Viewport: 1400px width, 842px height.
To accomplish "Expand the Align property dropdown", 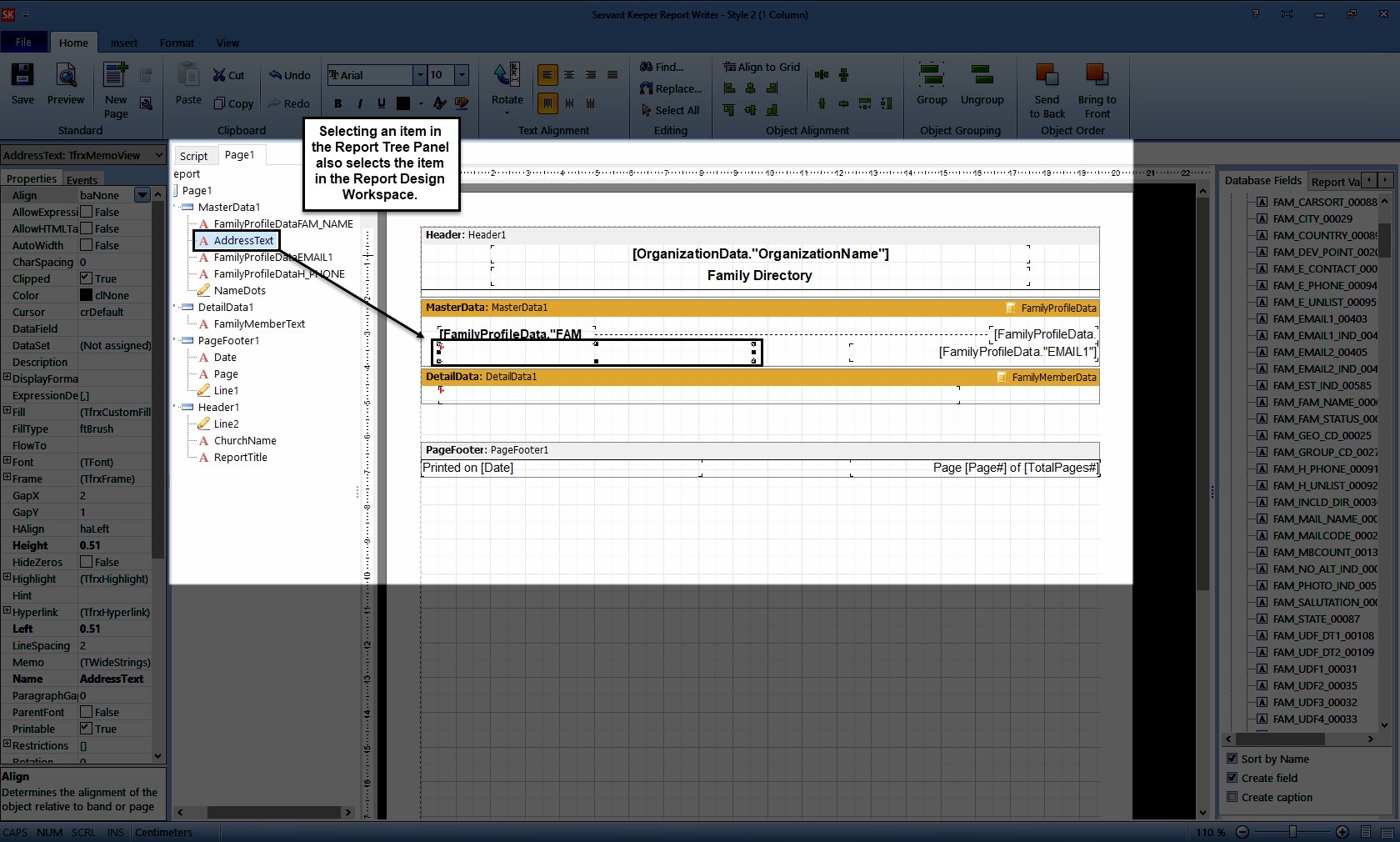I will (x=142, y=195).
